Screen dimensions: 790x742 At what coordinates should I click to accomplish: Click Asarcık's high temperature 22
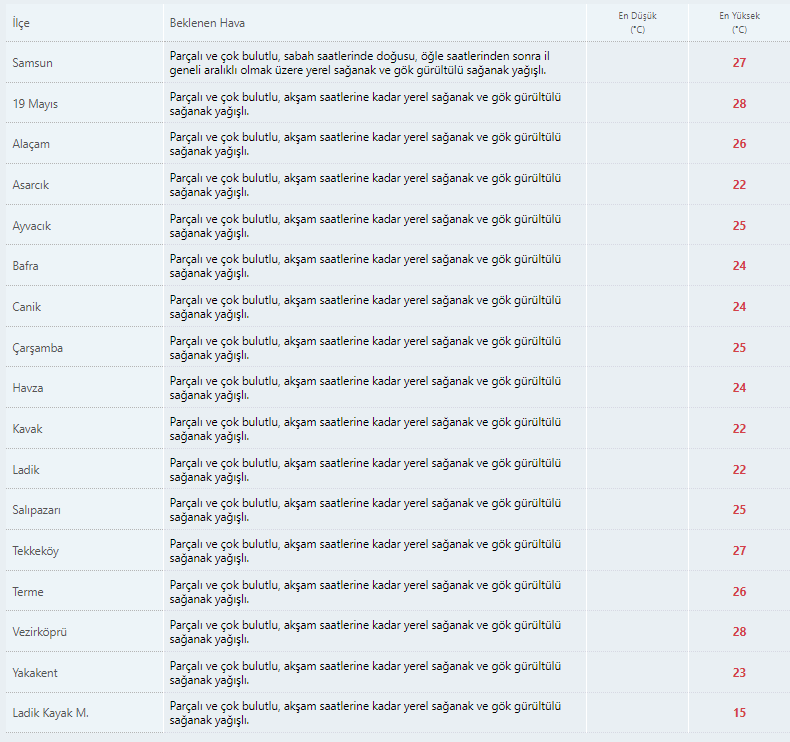[x=739, y=185]
